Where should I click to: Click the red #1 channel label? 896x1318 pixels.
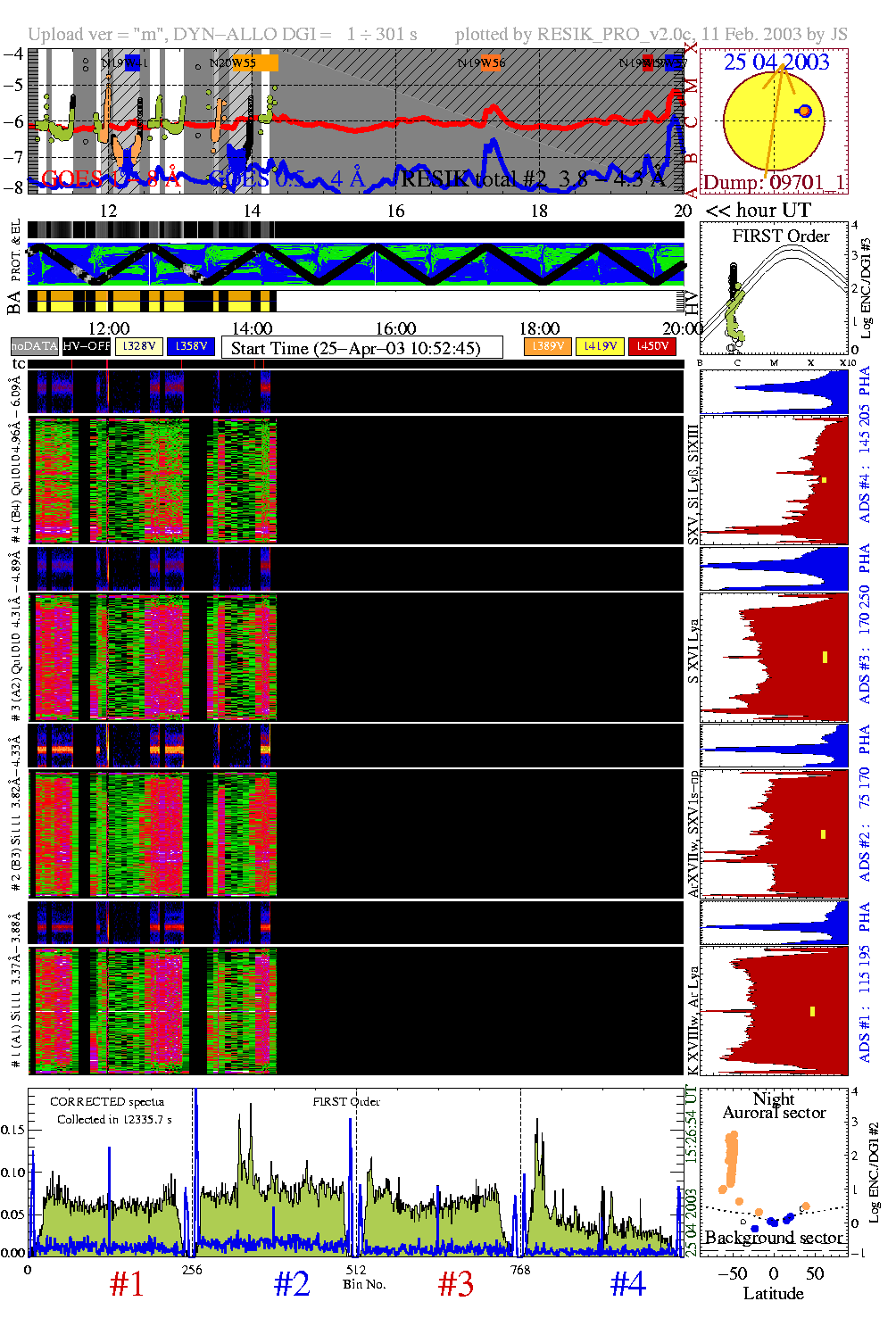click(127, 1284)
